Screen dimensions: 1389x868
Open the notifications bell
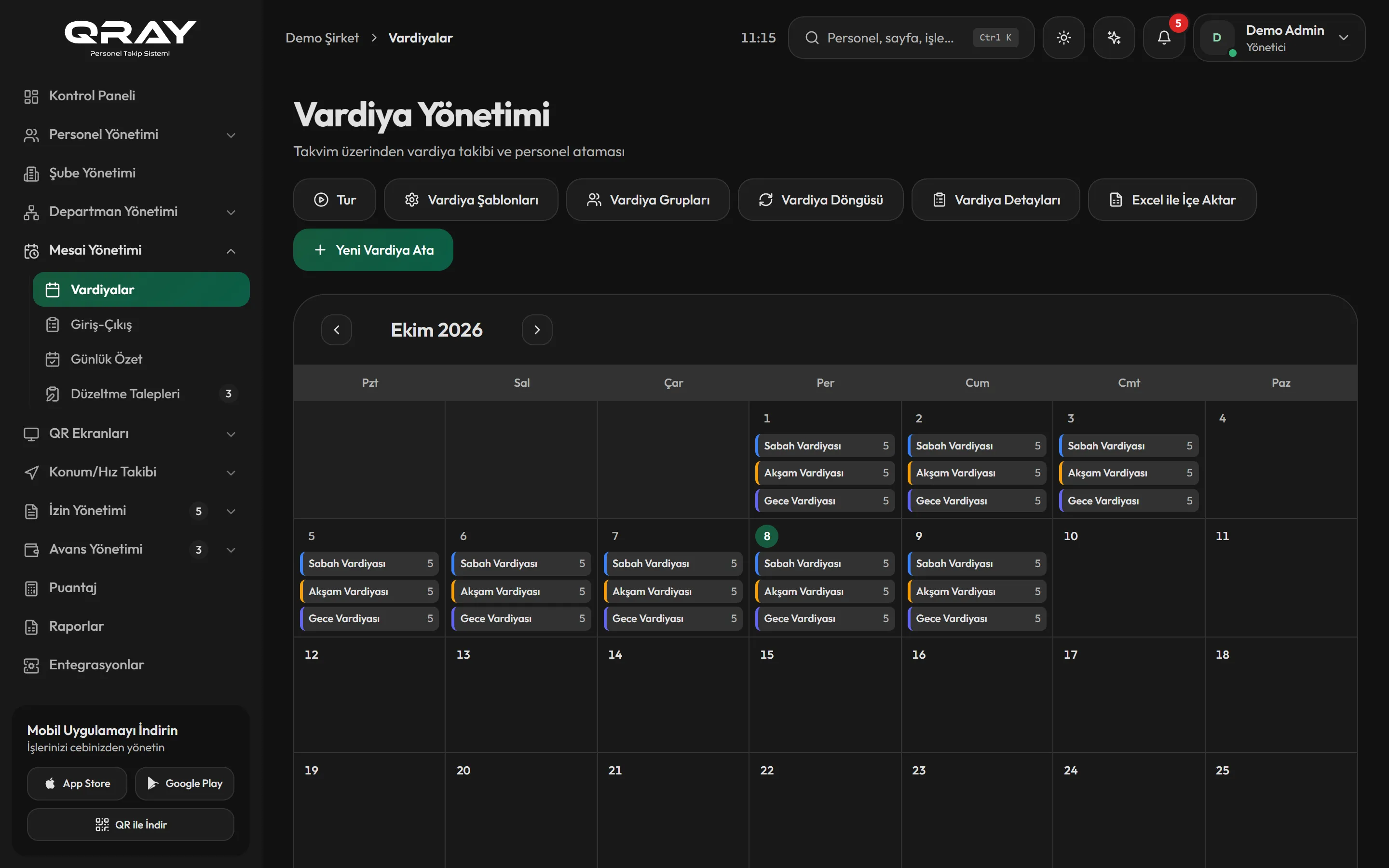1164,38
